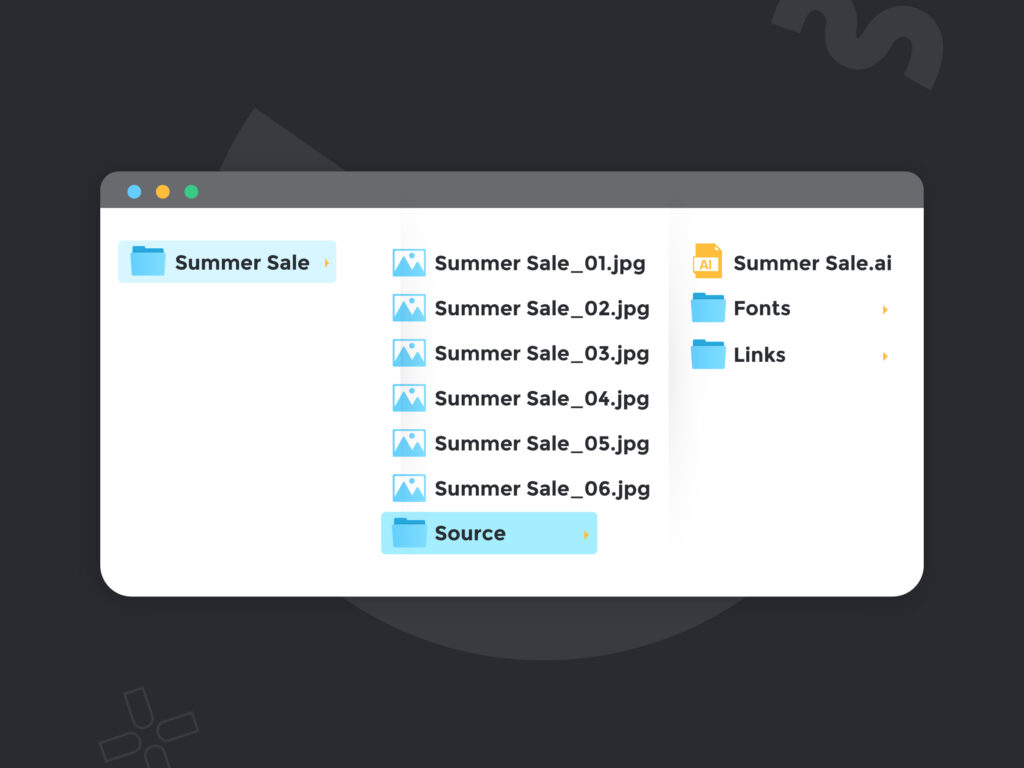1024x768 pixels.
Task: Click the image icon of Summer Sale_06.jpg
Action: pyautogui.click(x=409, y=488)
